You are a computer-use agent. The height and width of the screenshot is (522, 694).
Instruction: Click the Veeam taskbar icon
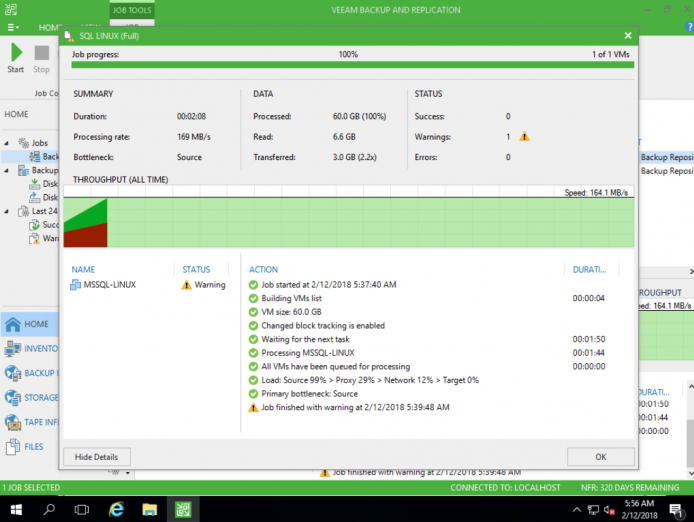point(183,510)
